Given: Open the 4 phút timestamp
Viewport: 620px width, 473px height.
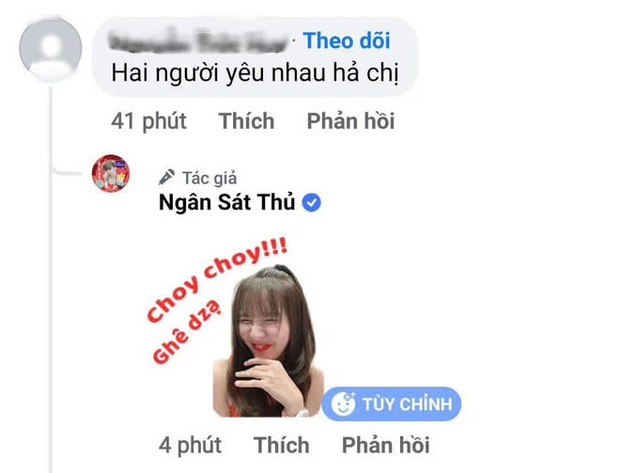Looking at the screenshot, I should [190, 445].
